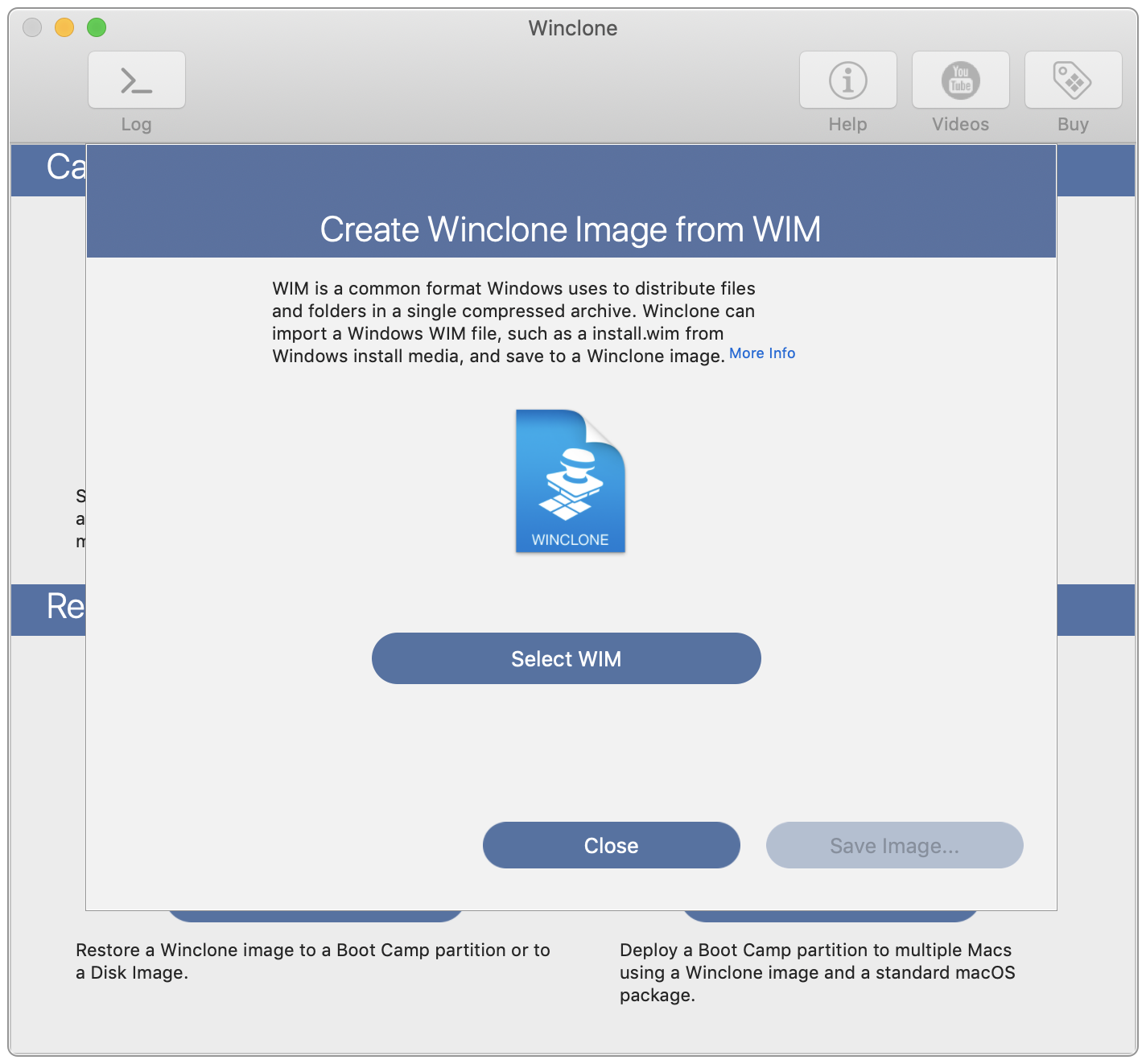Open the YouTube Videos icon
This screenshot has width=1146, height=1064.
961,80
